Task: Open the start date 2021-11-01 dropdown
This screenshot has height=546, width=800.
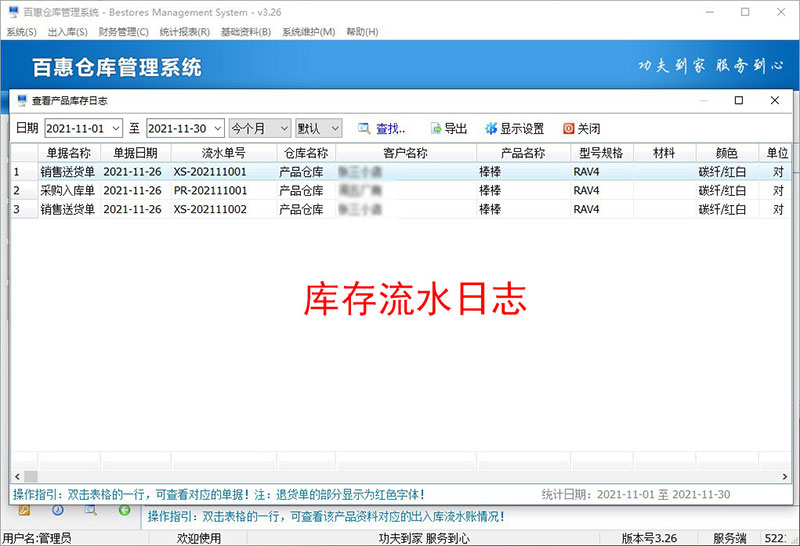Action: 116,129
